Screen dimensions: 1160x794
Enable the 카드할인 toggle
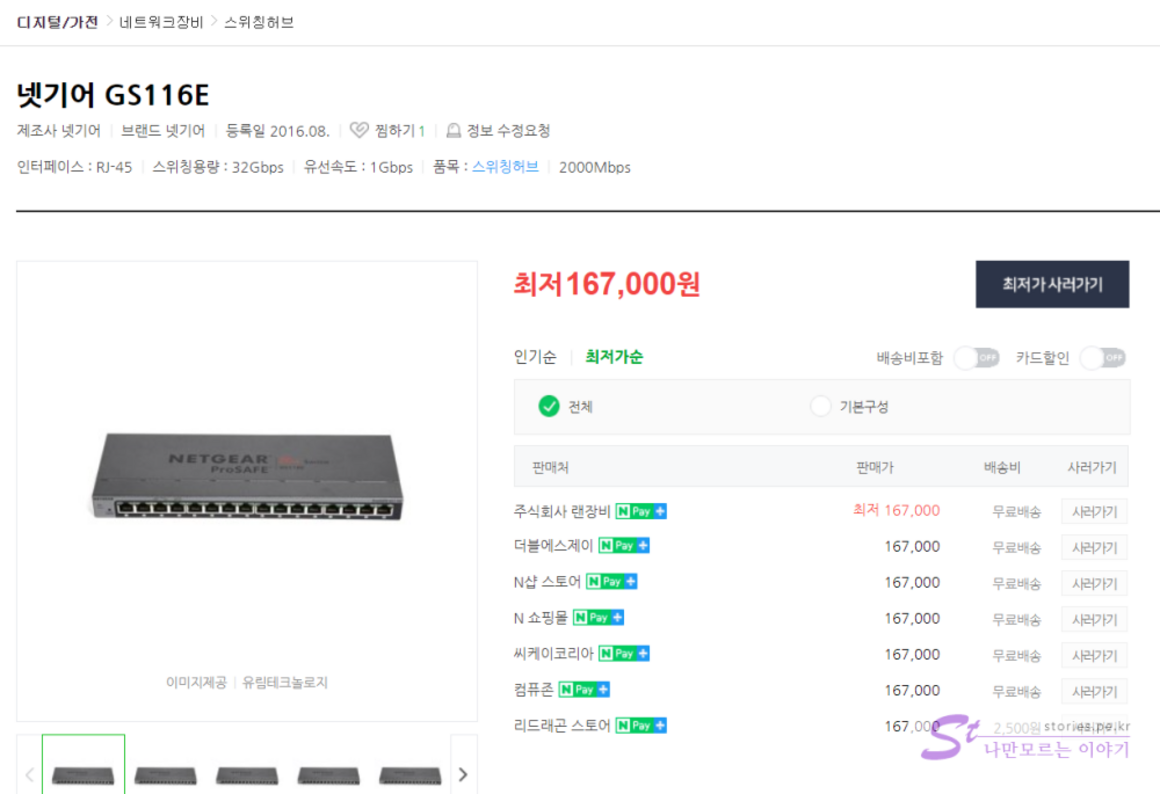[1102, 358]
